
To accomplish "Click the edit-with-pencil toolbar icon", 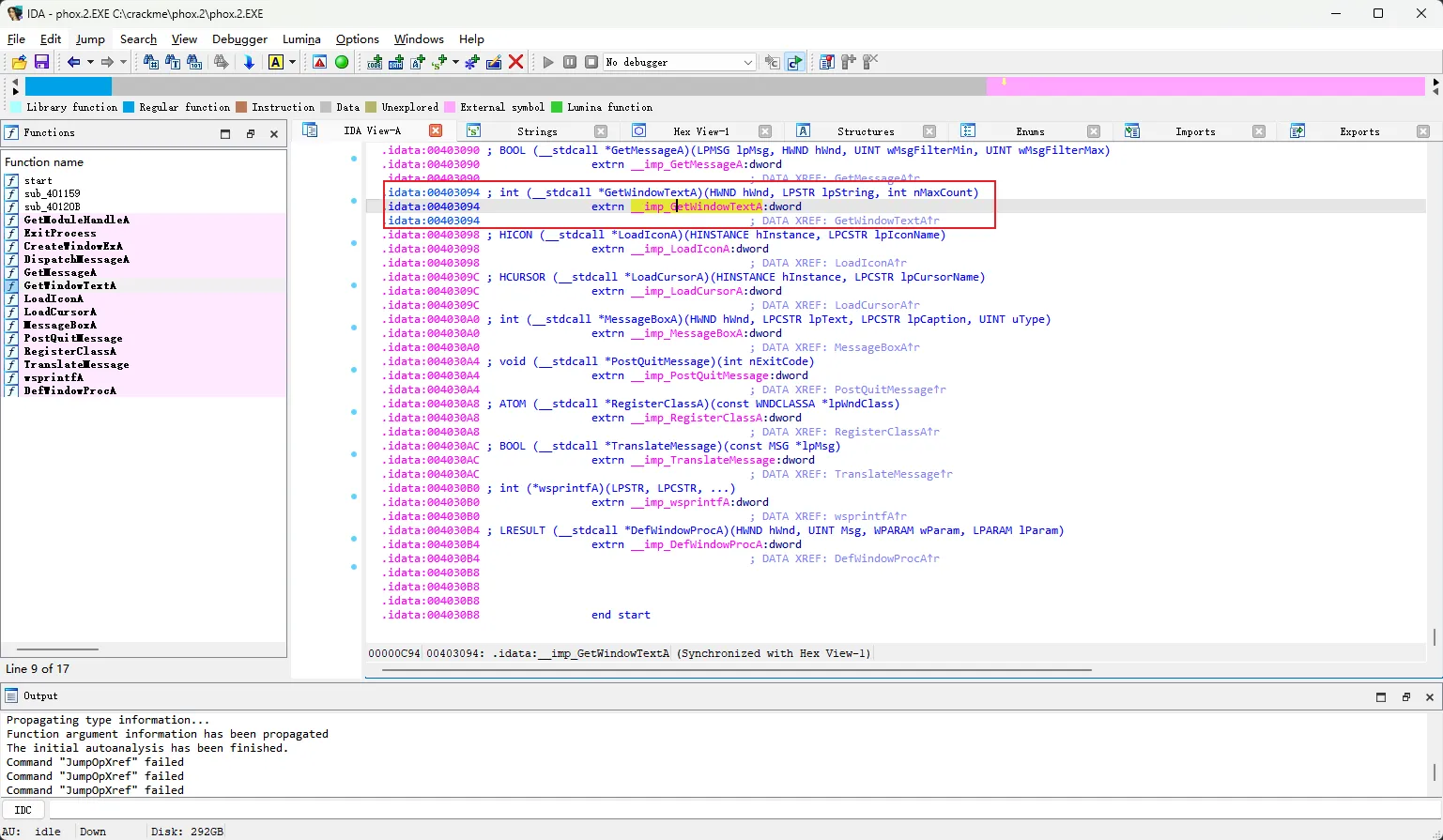I will [x=494, y=62].
